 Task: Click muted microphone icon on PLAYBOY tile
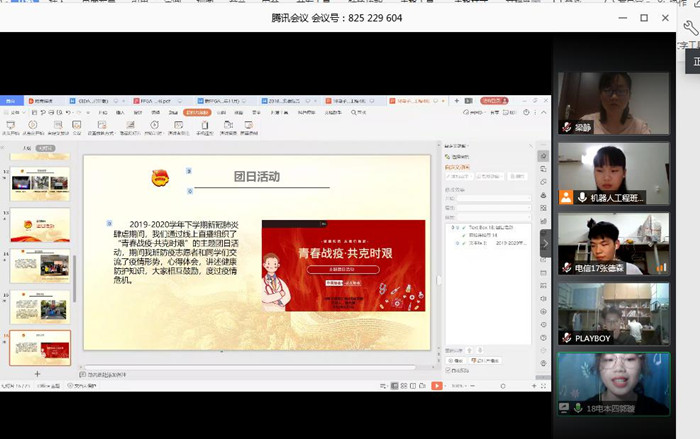click(x=564, y=338)
